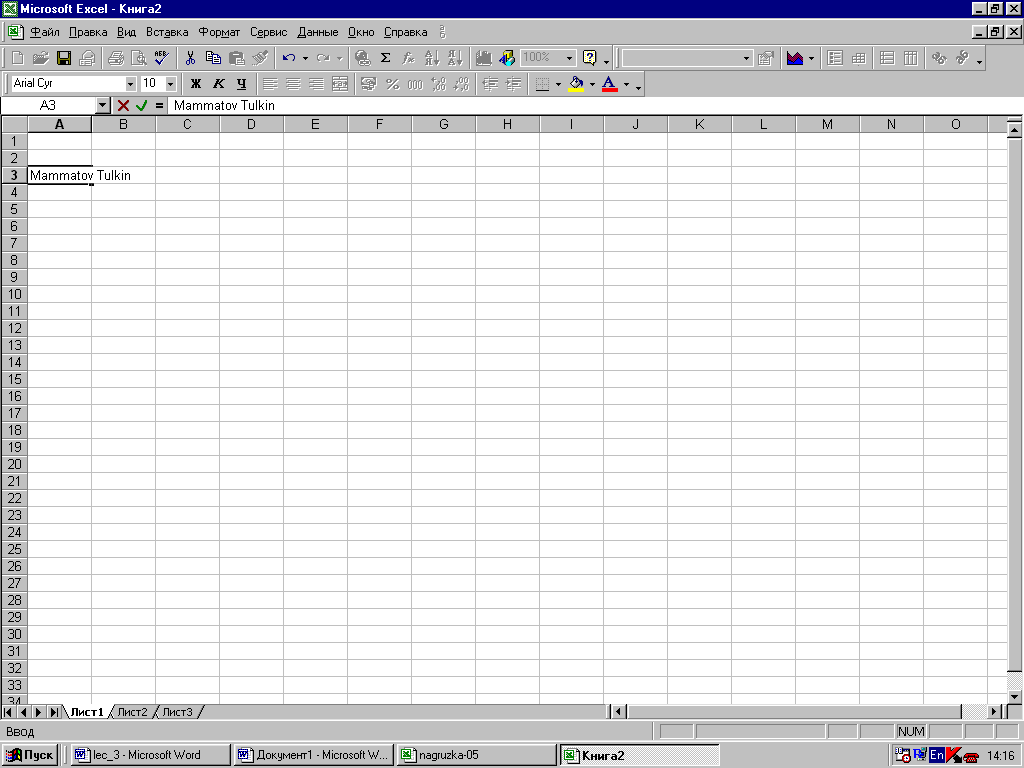Toggle italic formatting (К)
Screen dimensions: 1024x768
(x=219, y=84)
